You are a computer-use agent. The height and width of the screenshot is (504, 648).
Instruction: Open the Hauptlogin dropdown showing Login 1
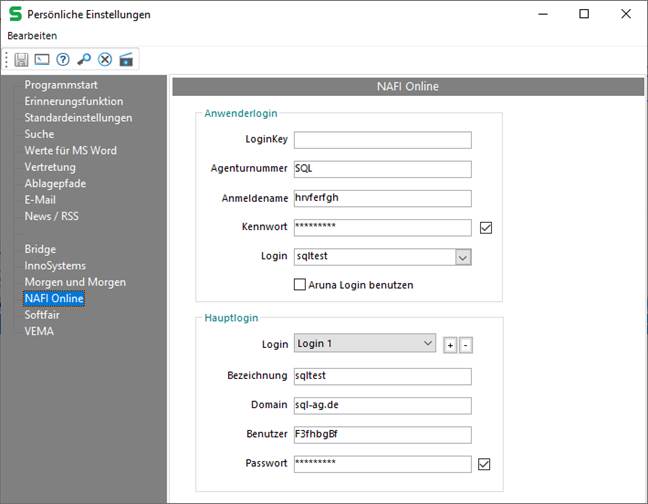[428, 344]
